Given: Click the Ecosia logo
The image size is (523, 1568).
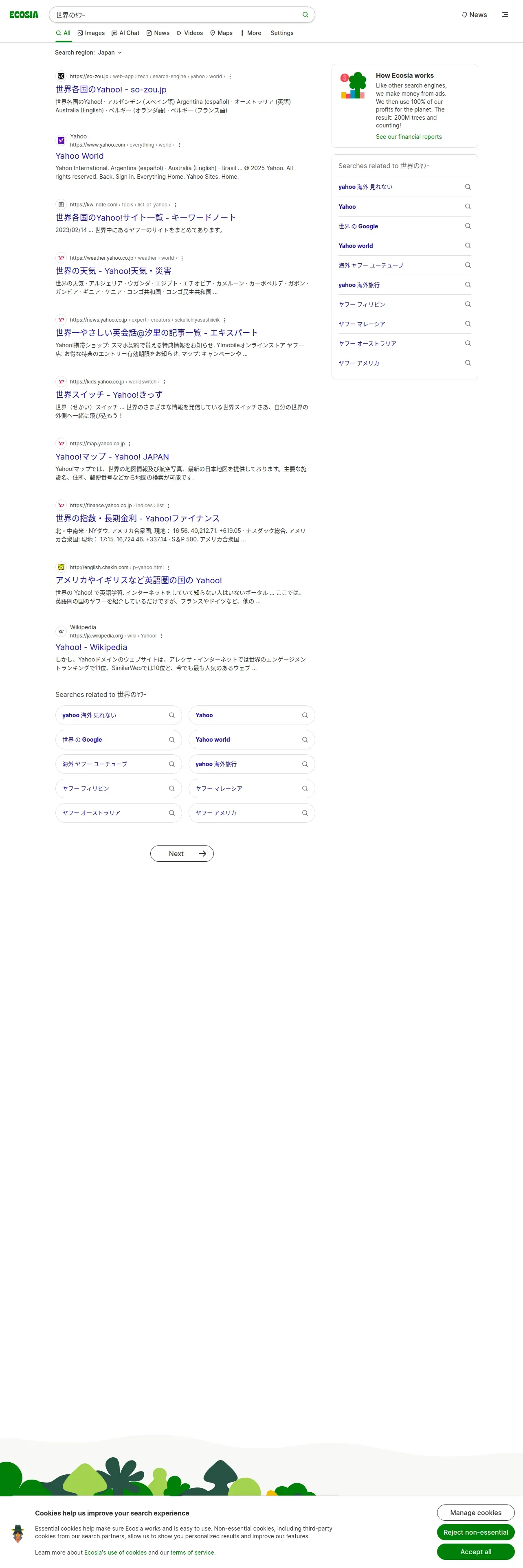Looking at the screenshot, I should pos(24,15).
